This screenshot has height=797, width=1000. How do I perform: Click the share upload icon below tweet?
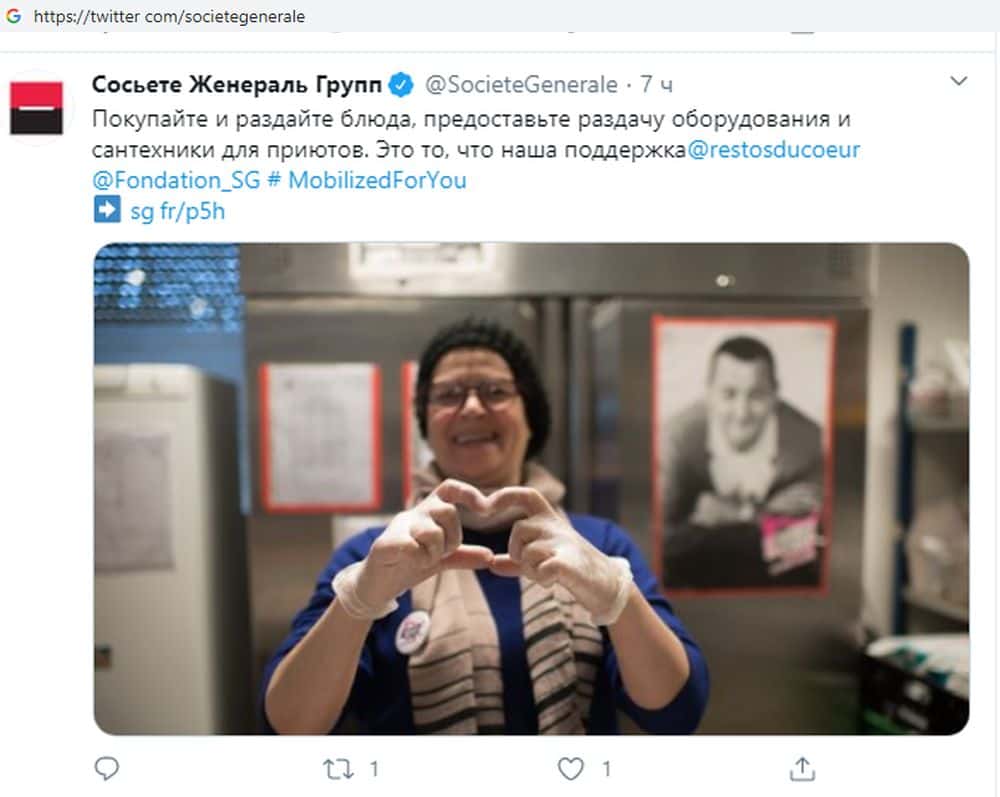tap(802, 768)
